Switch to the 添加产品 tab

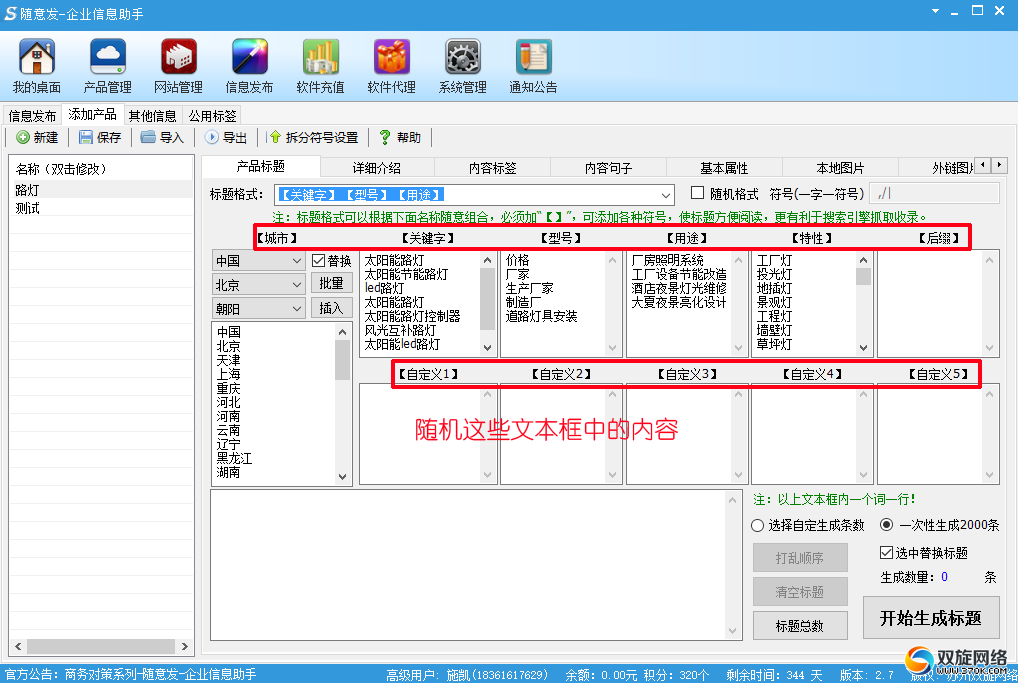[92, 114]
